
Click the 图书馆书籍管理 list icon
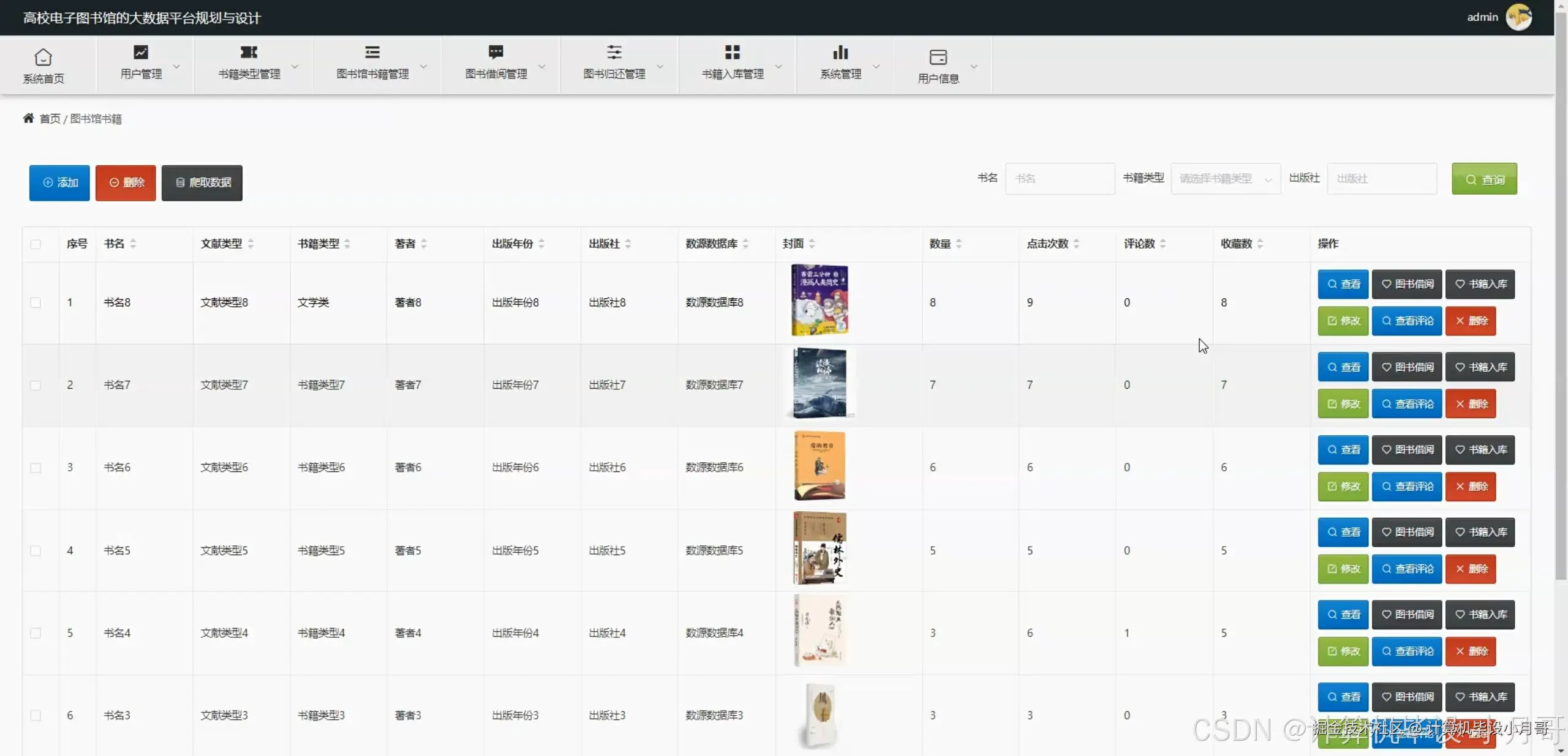pos(372,52)
